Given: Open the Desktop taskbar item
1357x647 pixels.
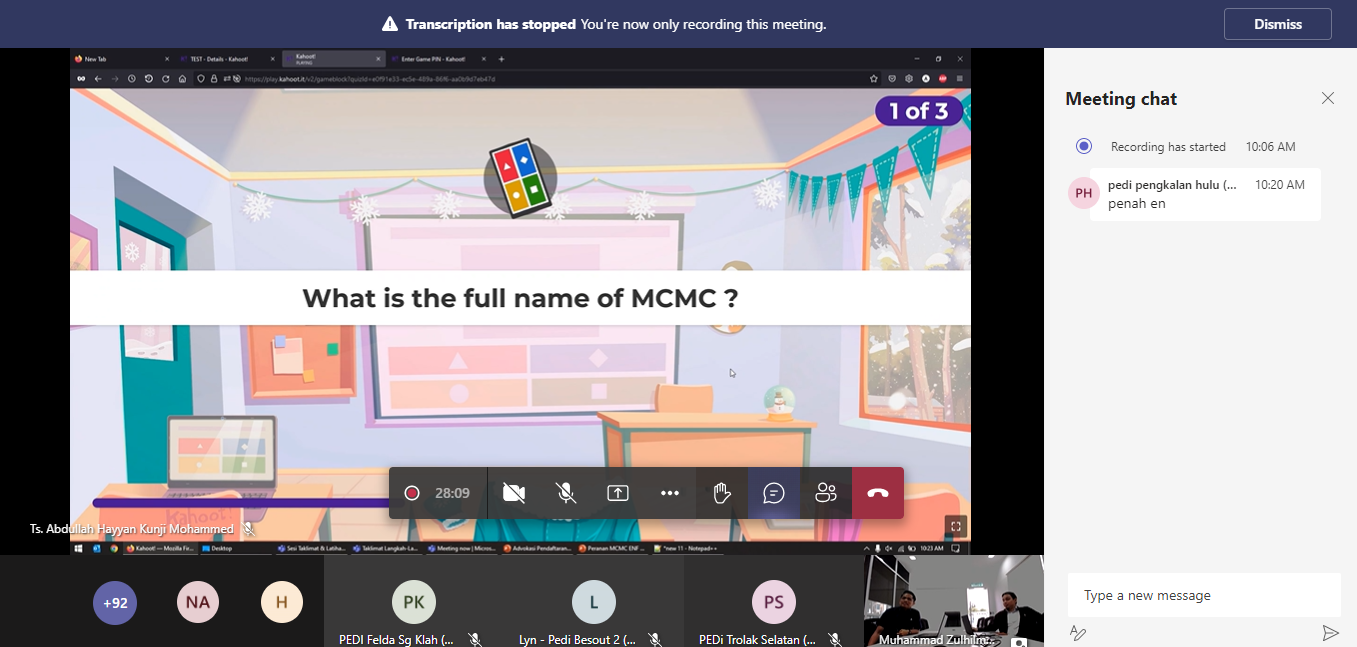Looking at the screenshot, I should [236, 548].
